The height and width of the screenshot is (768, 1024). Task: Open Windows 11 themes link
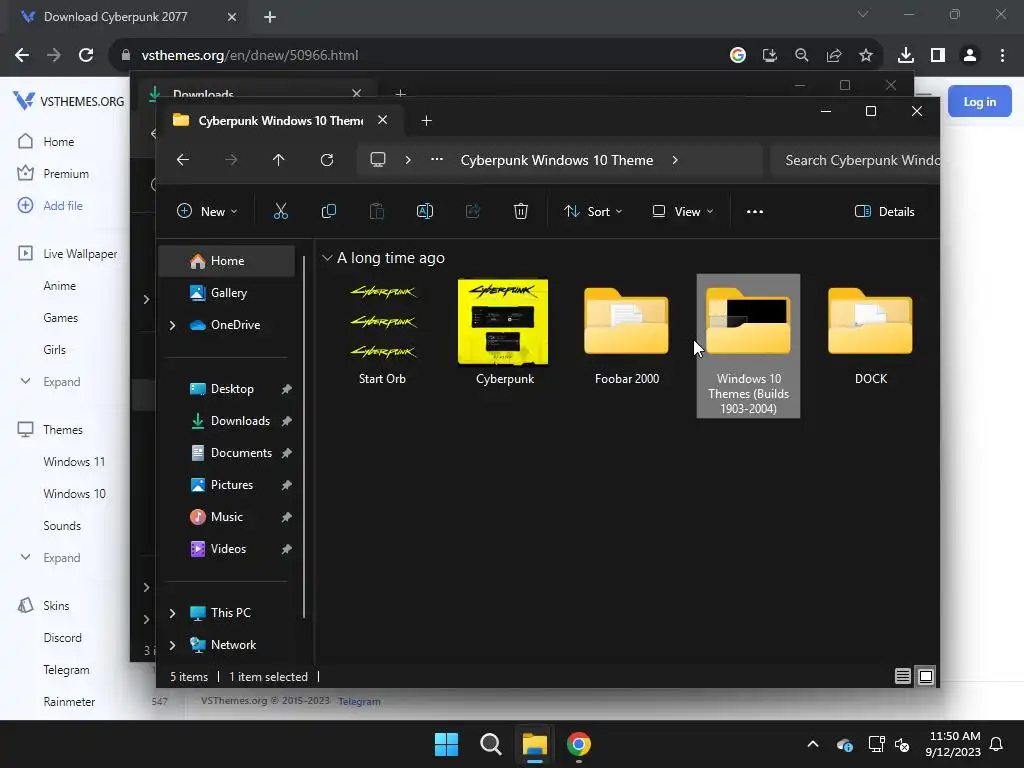(x=74, y=462)
